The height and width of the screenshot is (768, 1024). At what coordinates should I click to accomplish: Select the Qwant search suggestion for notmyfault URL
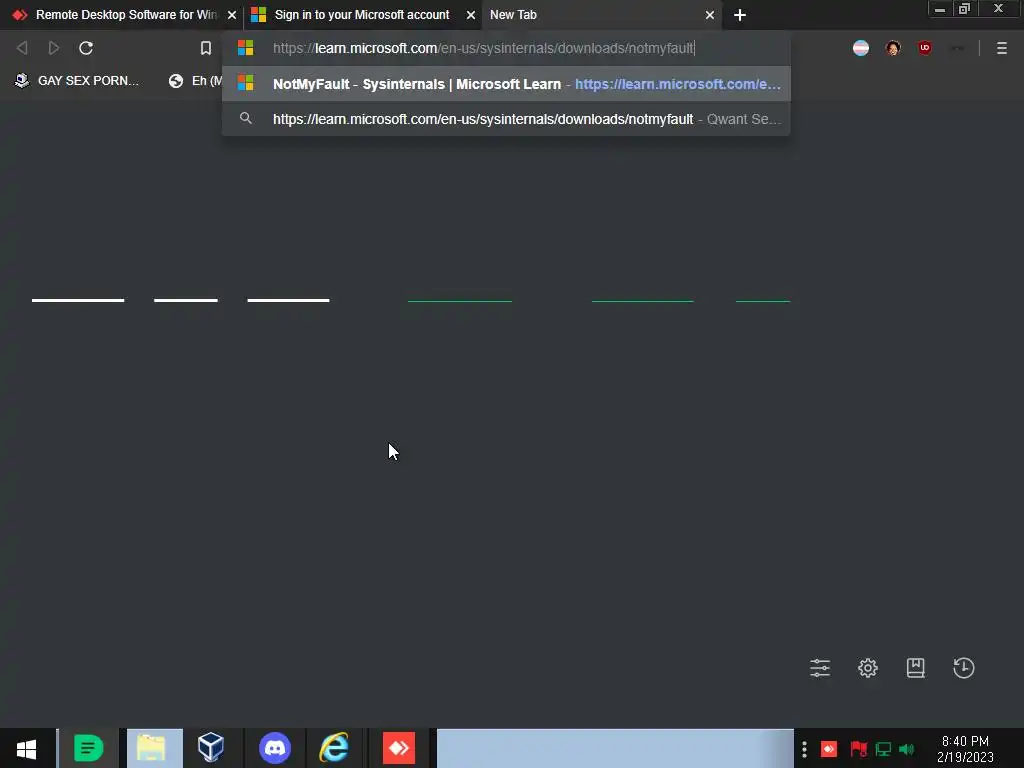pyautogui.click(x=506, y=119)
